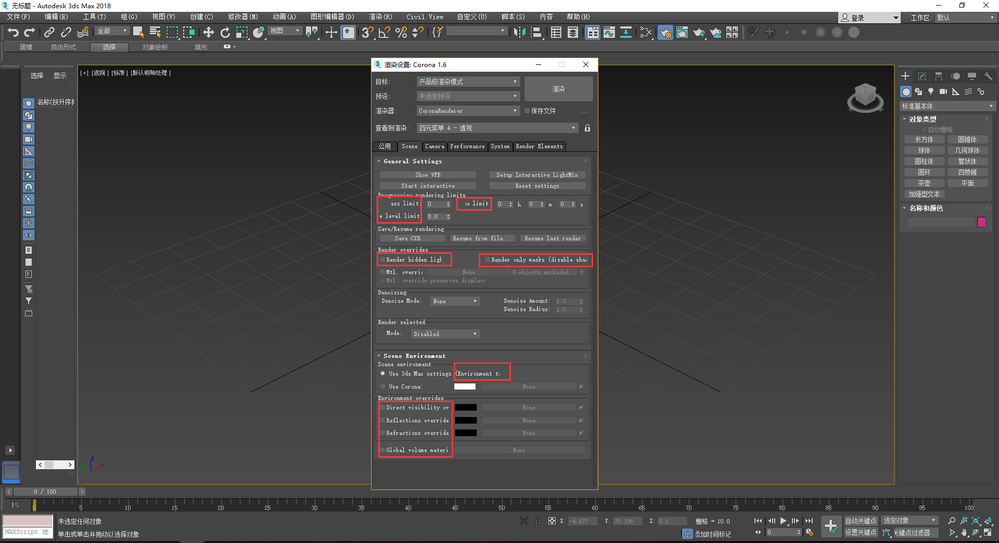Image resolution: width=999 pixels, height=543 pixels.
Task: Open Rendered Frame Window icon
Action: point(682,32)
